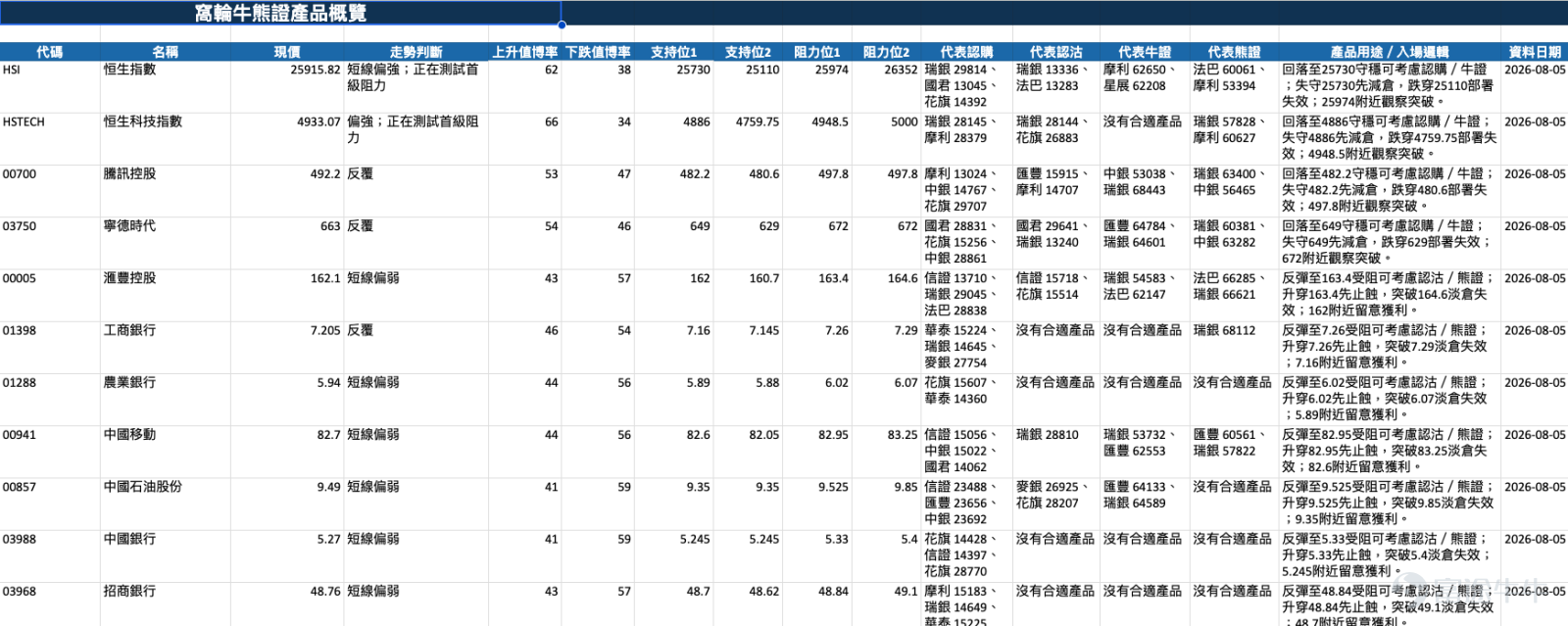Select the name cell 中國石油股份
This screenshot has height=626, width=1568.
coord(166,504)
